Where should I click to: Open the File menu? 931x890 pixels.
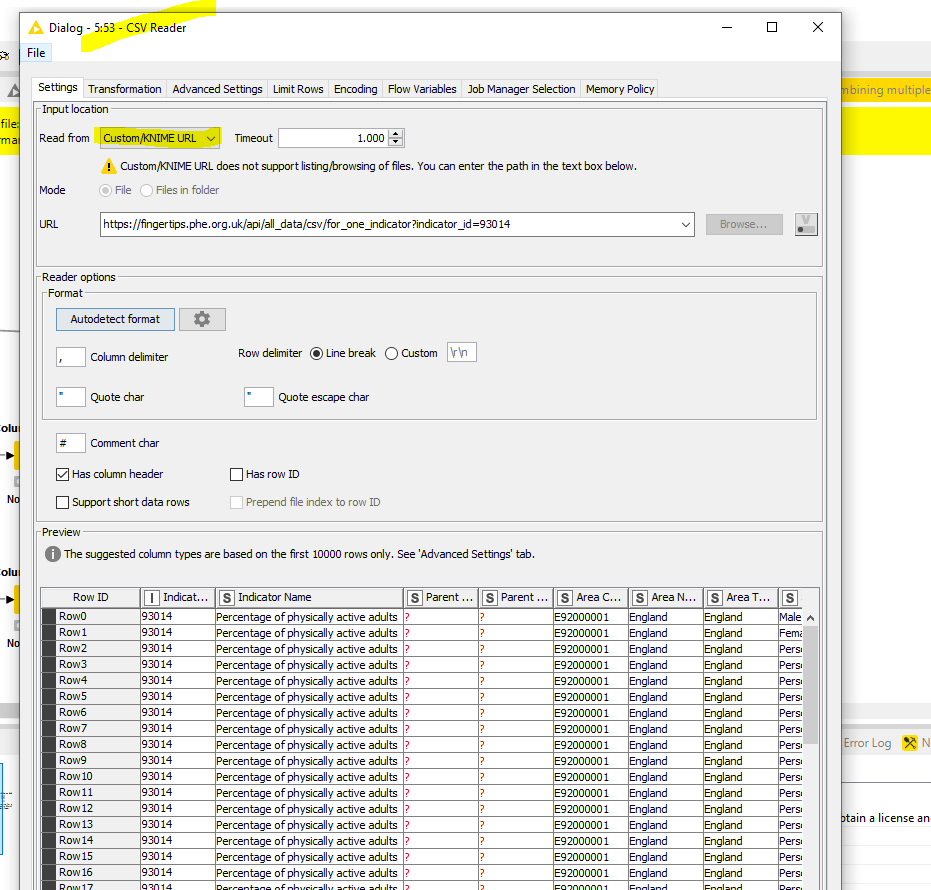pos(36,53)
